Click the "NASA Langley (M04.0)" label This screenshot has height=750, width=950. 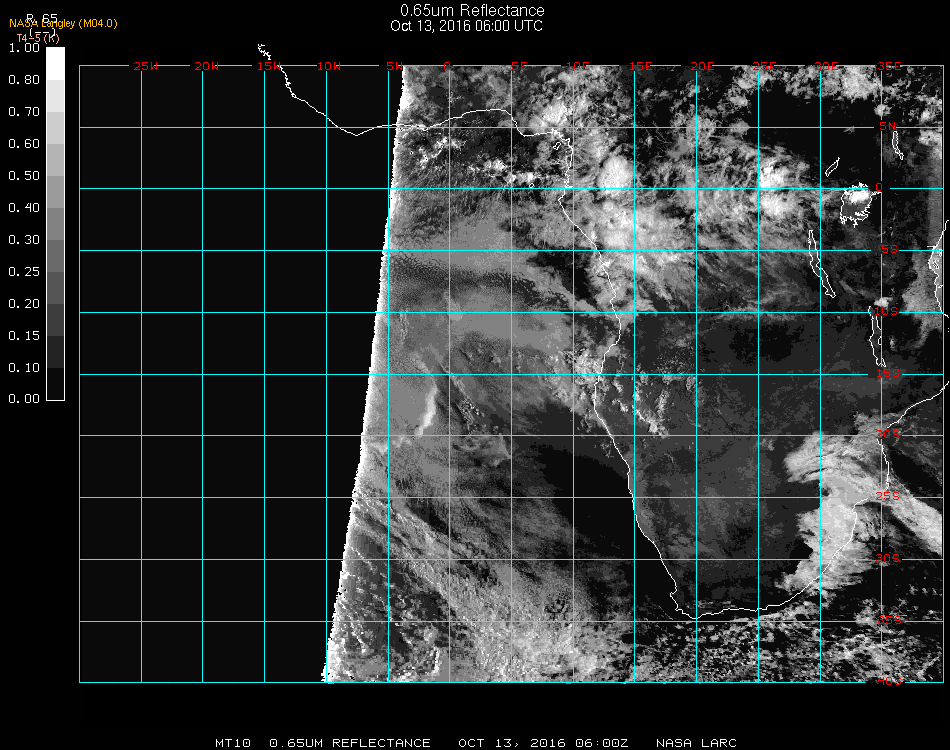tap(63, 24)
